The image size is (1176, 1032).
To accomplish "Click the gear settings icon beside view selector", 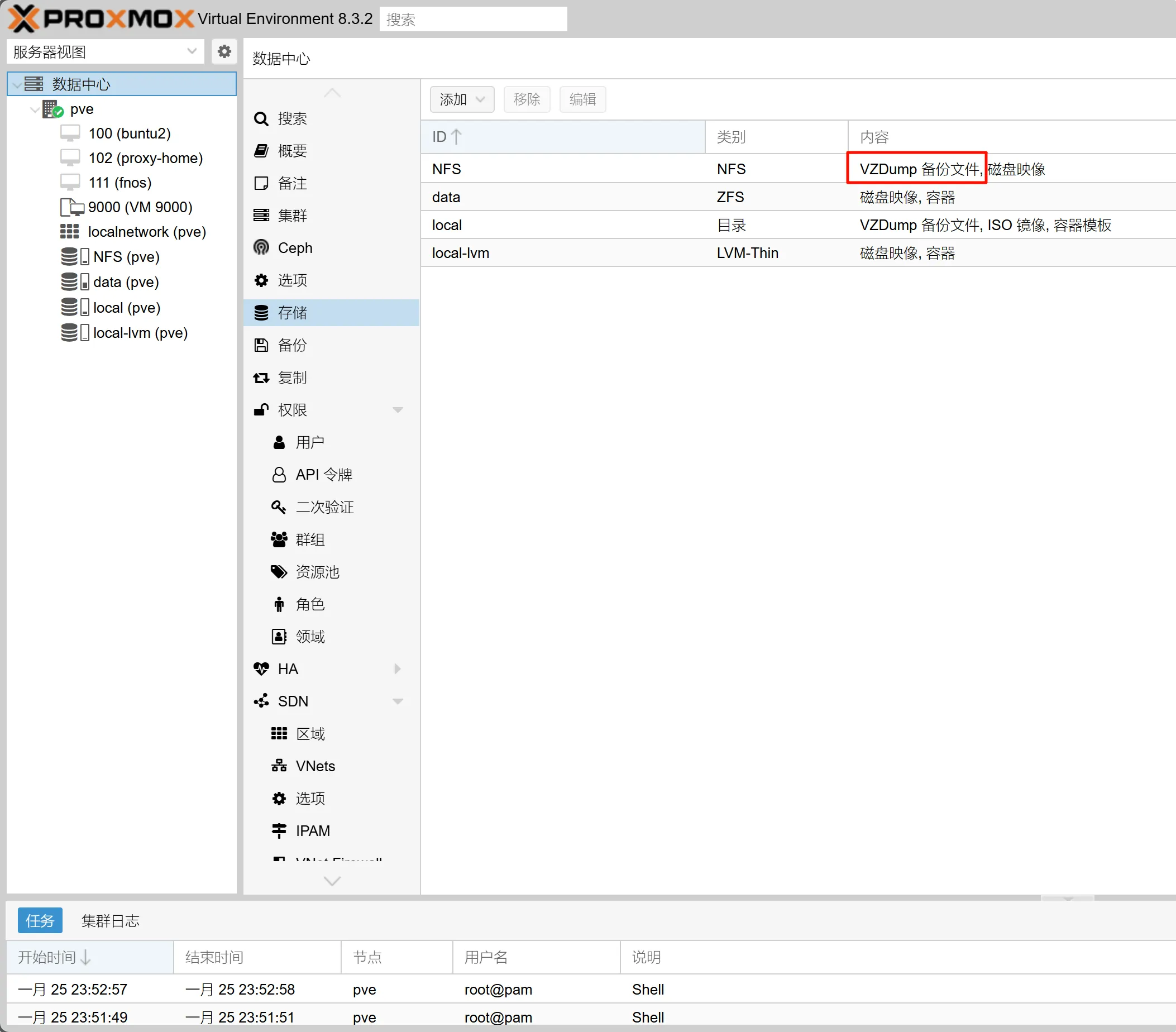I will (x=224, y=52).
